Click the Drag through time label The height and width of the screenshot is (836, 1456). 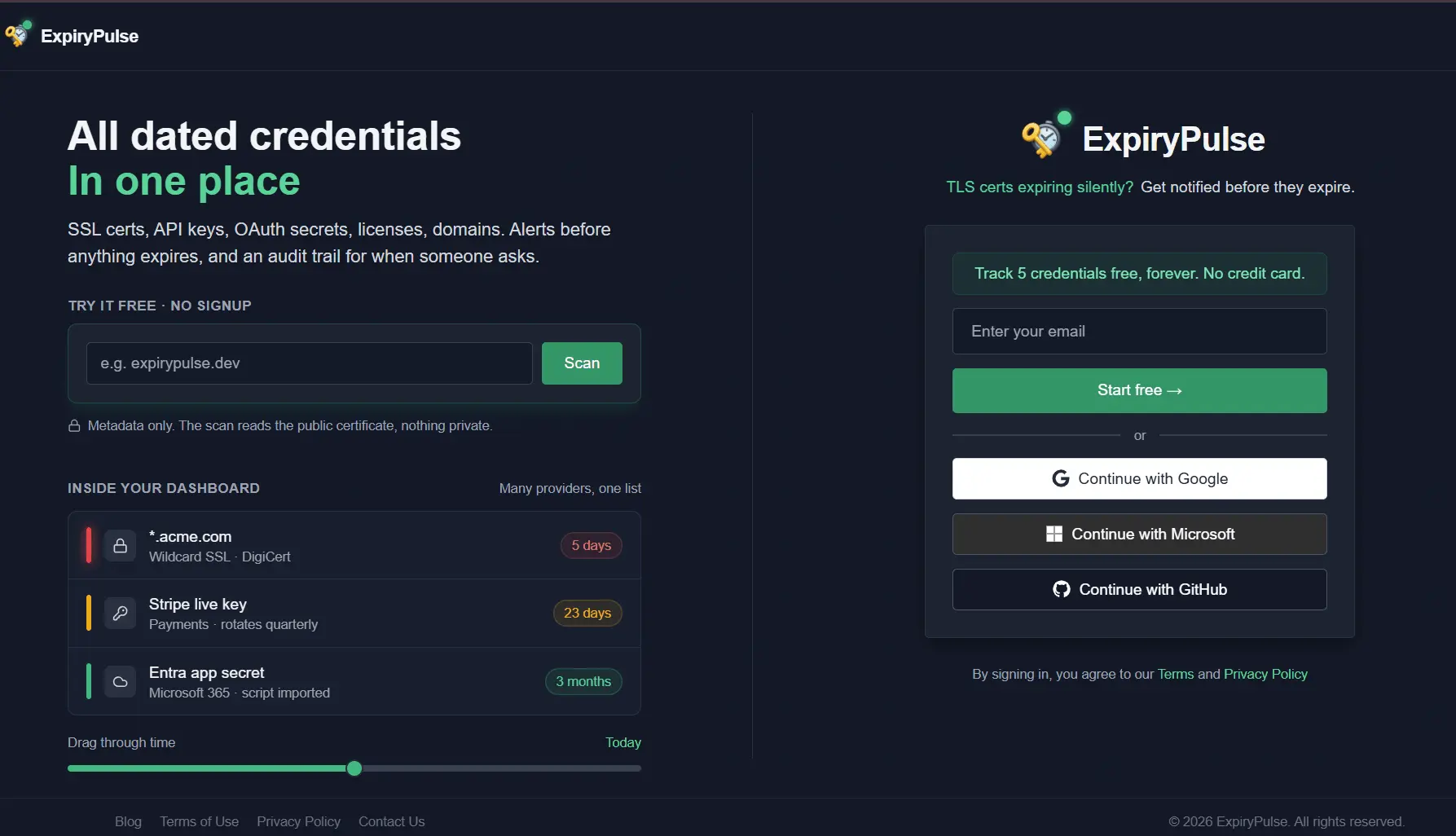[121, 742]
